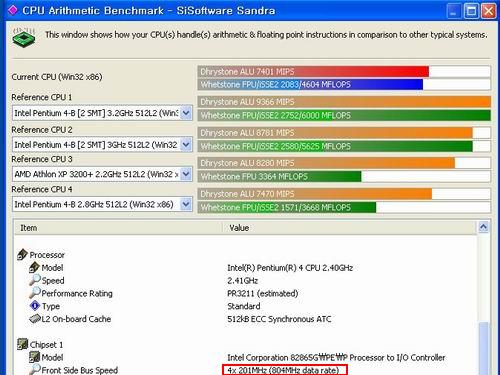500x375 pixels.
Task: Open the Reference CPU 1 dropdown
Action: (186, 113)
